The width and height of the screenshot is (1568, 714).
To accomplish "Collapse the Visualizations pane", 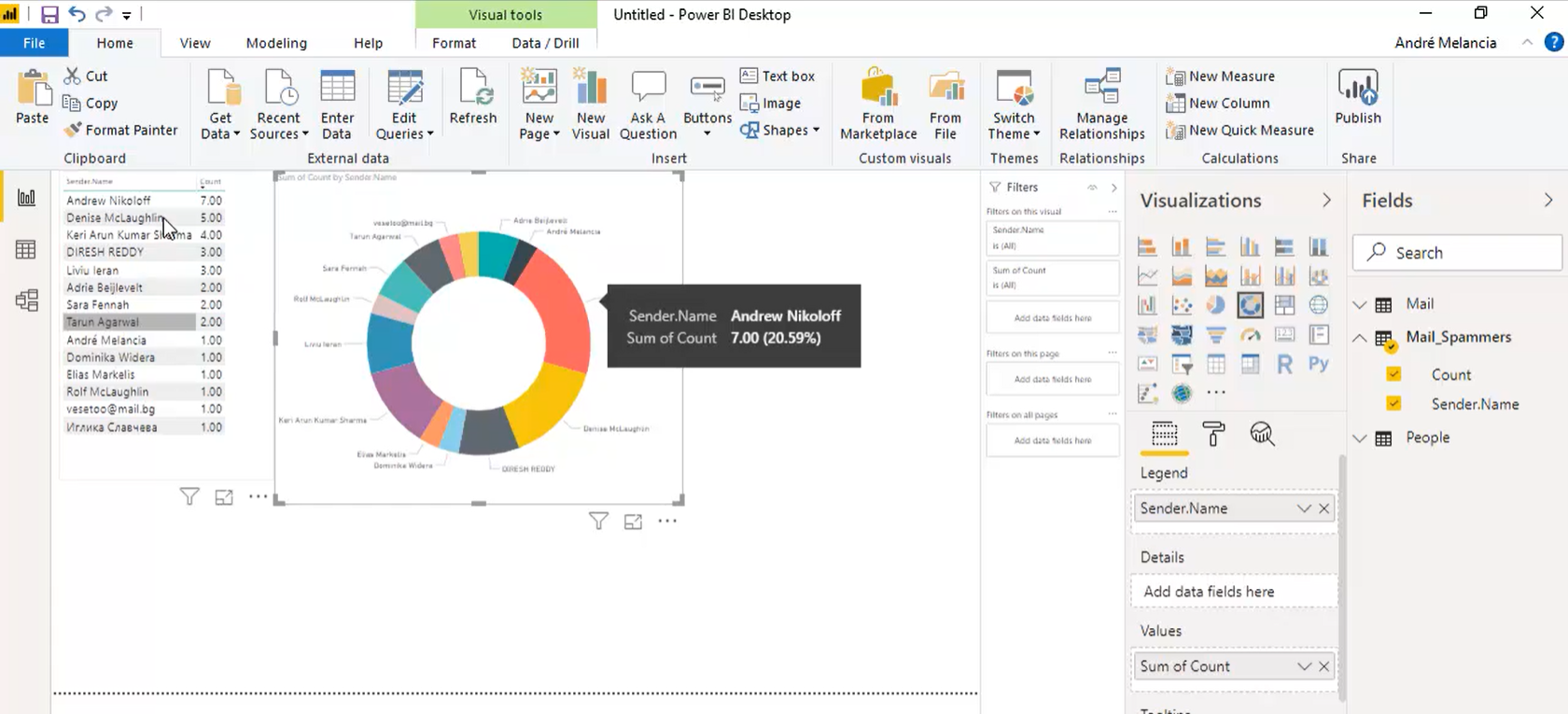I will pos(1326,201).
